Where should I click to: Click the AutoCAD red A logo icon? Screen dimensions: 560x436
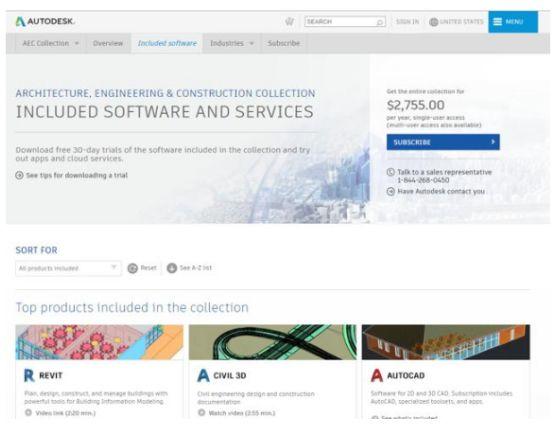click(x=377, y=376)
